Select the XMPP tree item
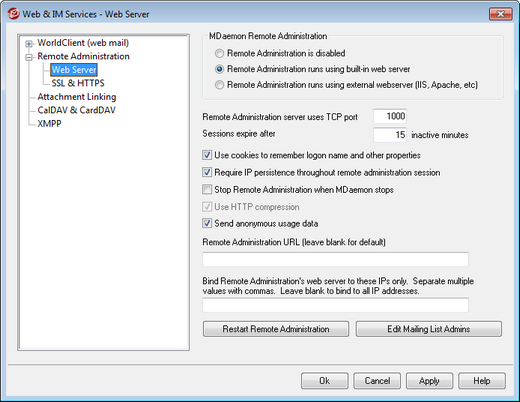This screenshot has width=520, height=402. point(49,124)
